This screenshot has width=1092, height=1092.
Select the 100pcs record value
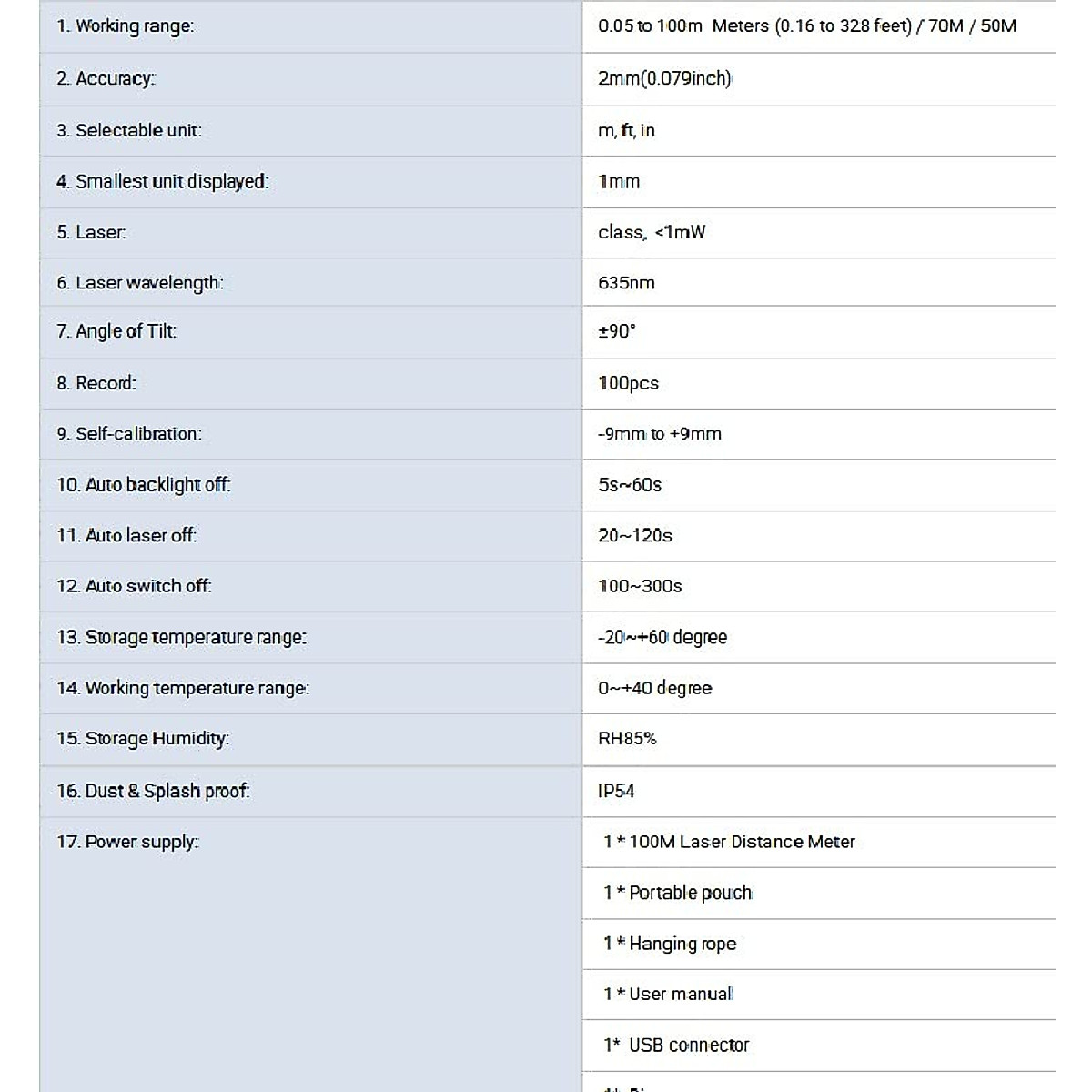(x=628, y=383)
